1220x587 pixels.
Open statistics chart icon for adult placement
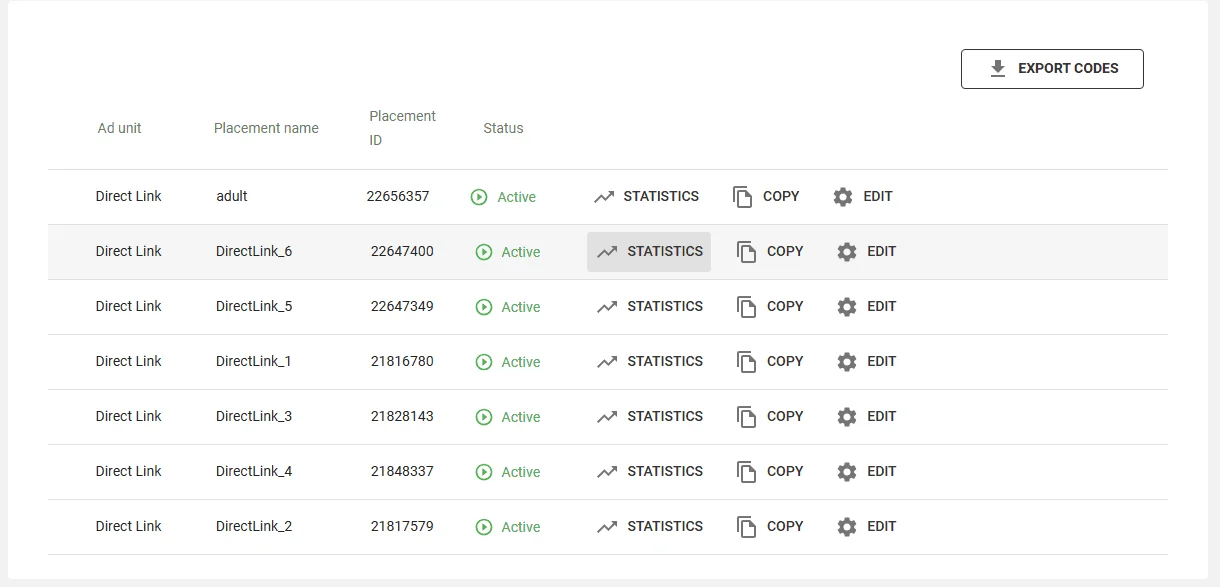pos(603,197)
